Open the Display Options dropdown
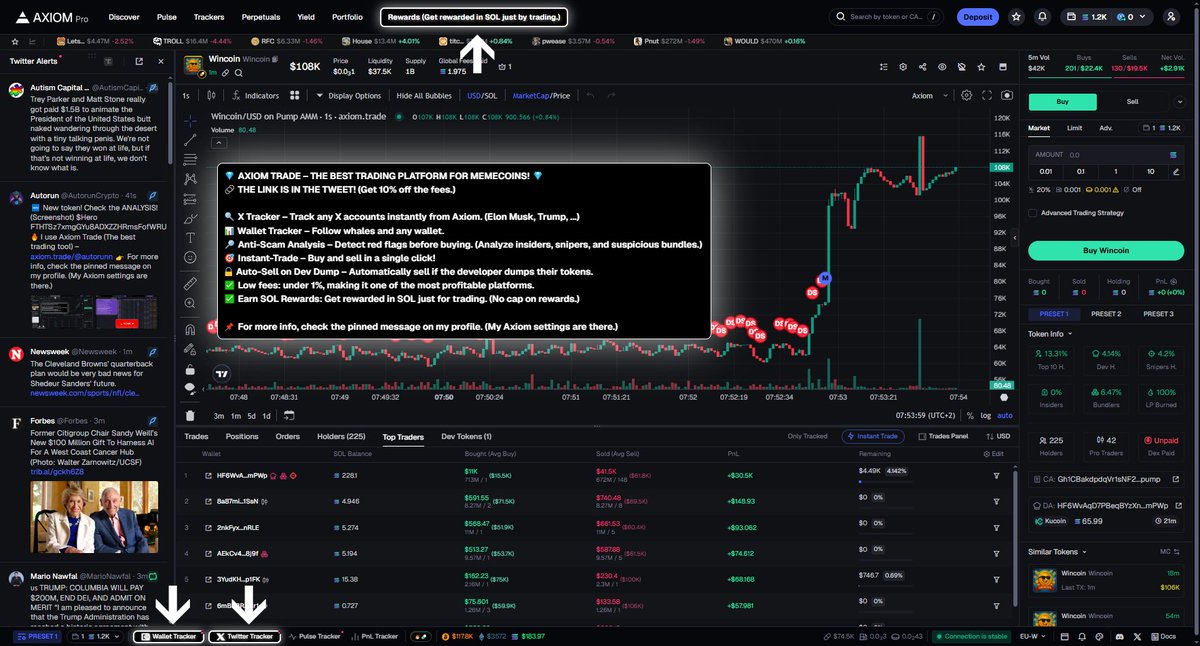Image resolution: width=1200 pixels, height=646 pixels. click(349, 95)
